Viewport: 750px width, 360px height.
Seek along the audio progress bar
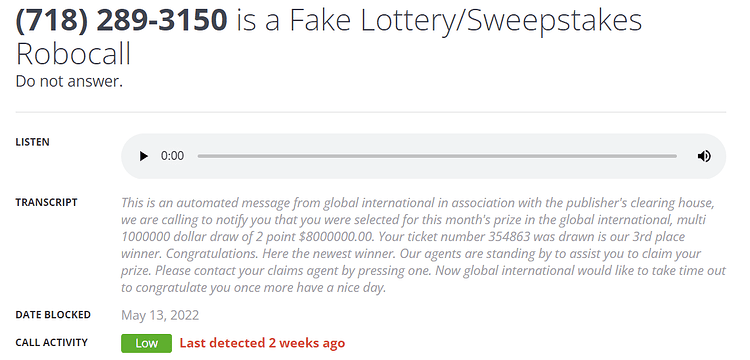point(437,156)
